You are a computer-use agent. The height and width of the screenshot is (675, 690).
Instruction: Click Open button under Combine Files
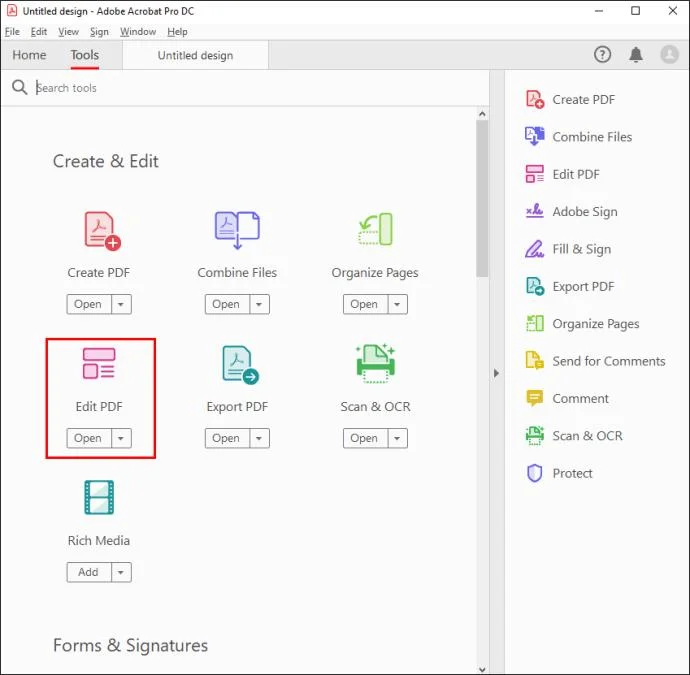227,304
